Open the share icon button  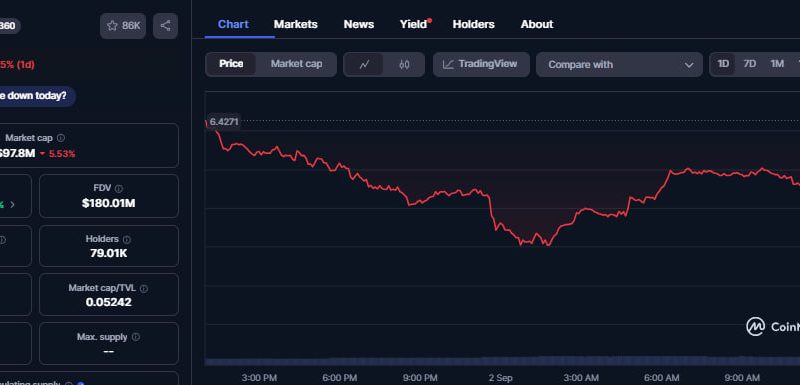click(x=165, y=26)
